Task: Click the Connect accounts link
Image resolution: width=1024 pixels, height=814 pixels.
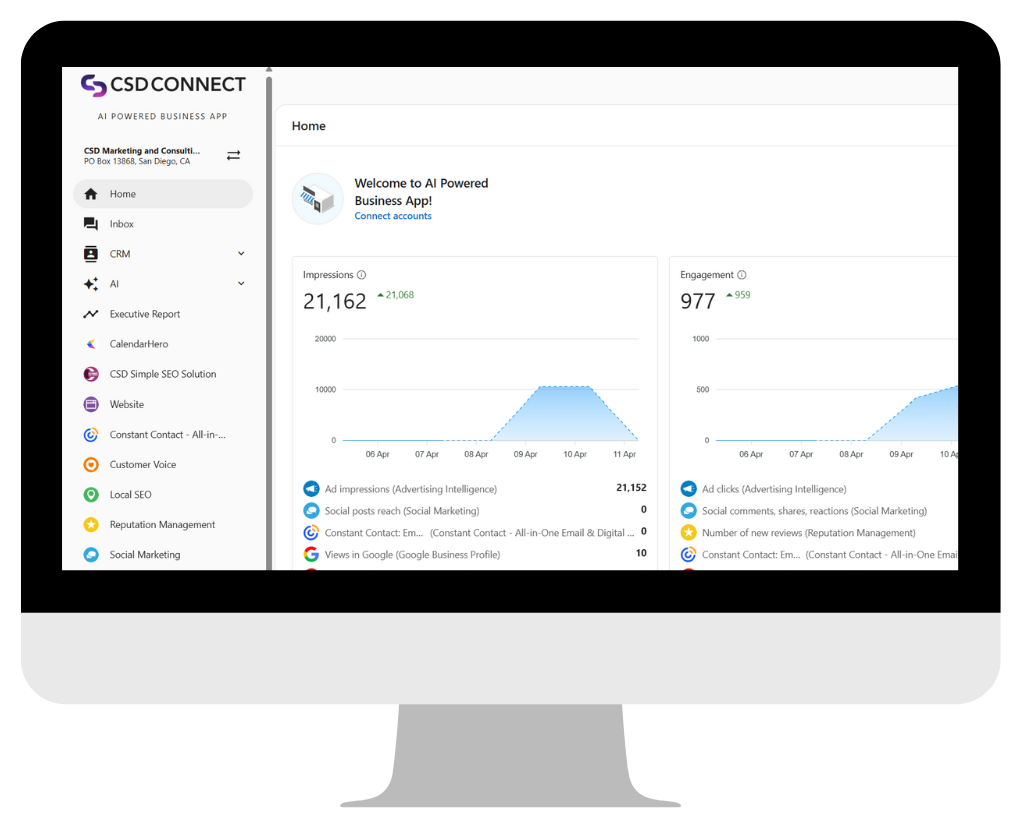Action: pos(393,216)
